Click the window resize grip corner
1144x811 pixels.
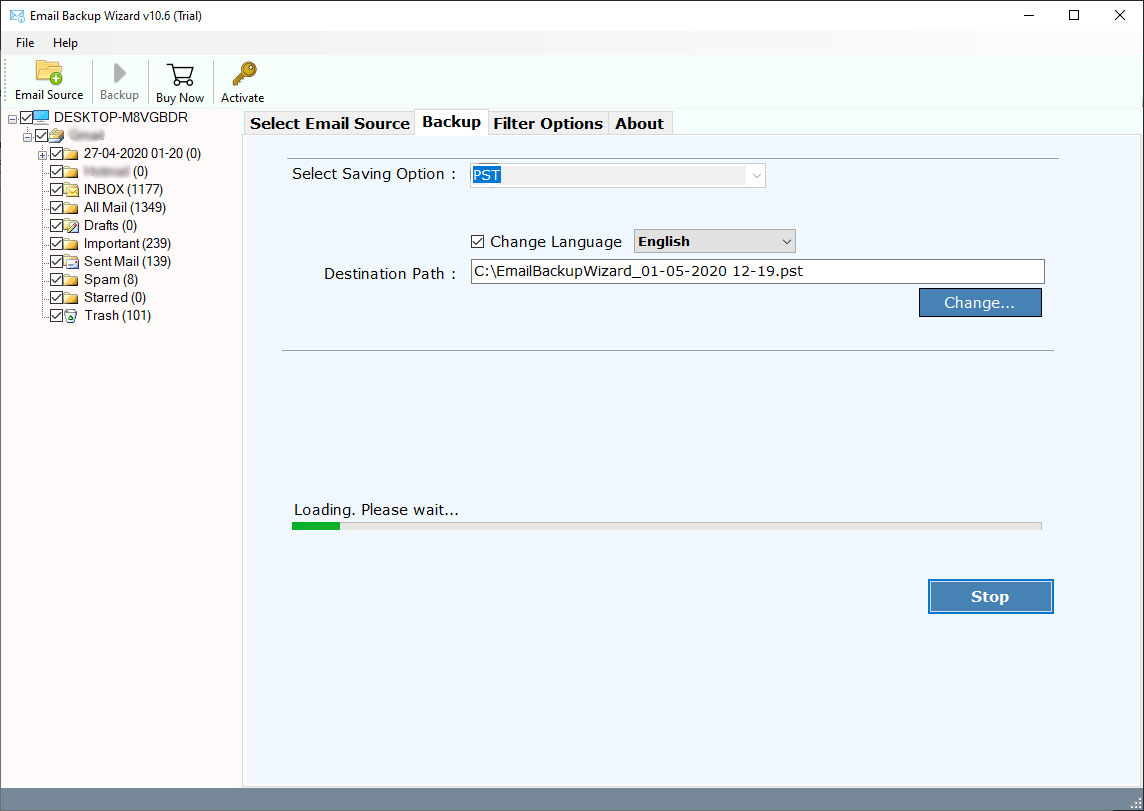(x=1135, y=803)
